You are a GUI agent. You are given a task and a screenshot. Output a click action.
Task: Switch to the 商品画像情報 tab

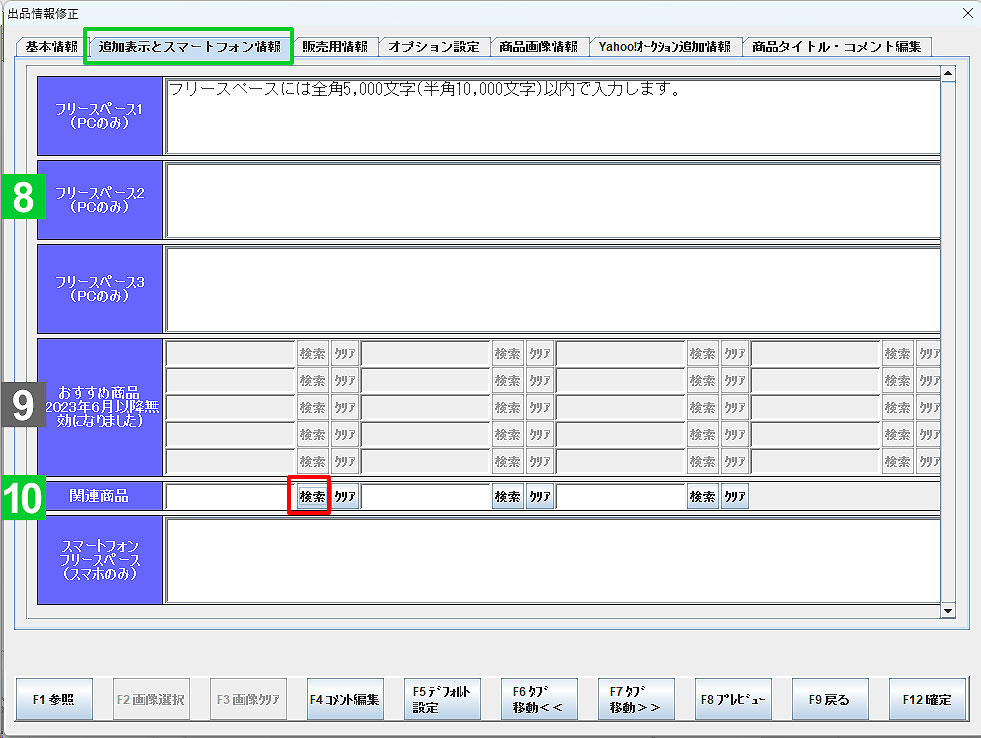coord(542,46)
